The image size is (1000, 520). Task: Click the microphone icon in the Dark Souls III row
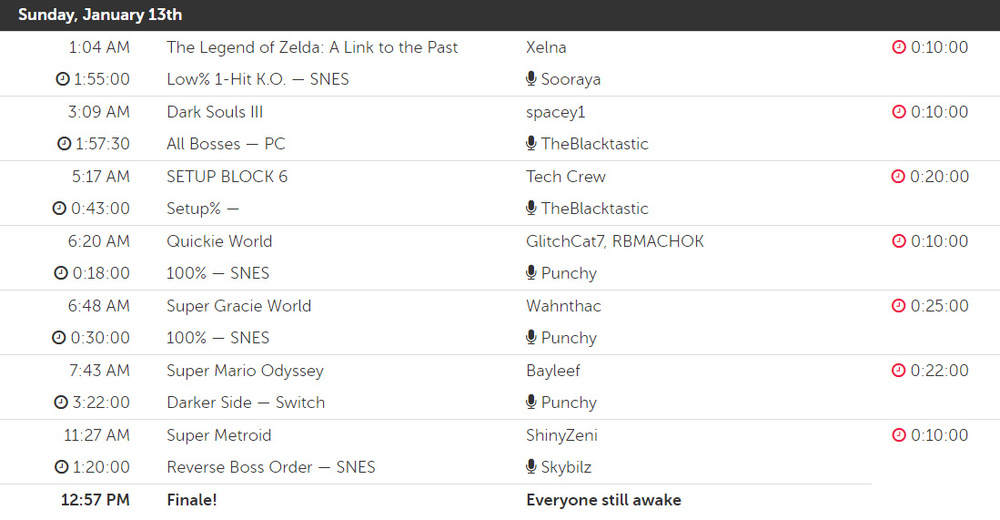point(531,144)
